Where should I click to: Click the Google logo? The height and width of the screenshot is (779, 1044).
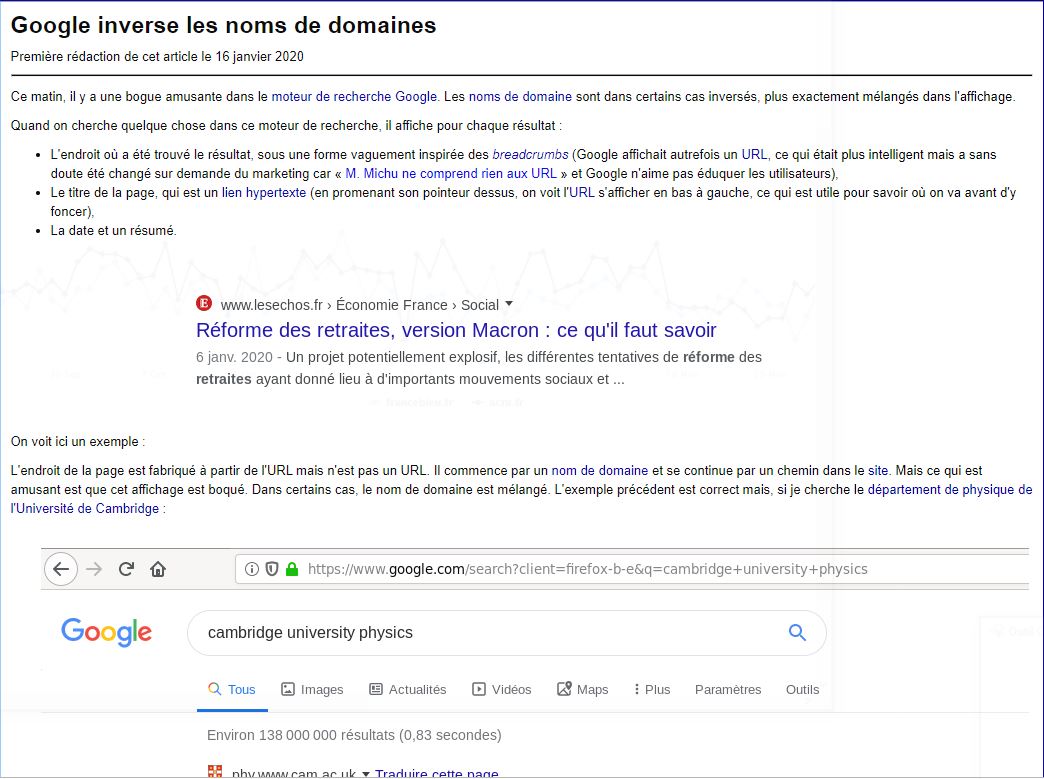(107, 632)
